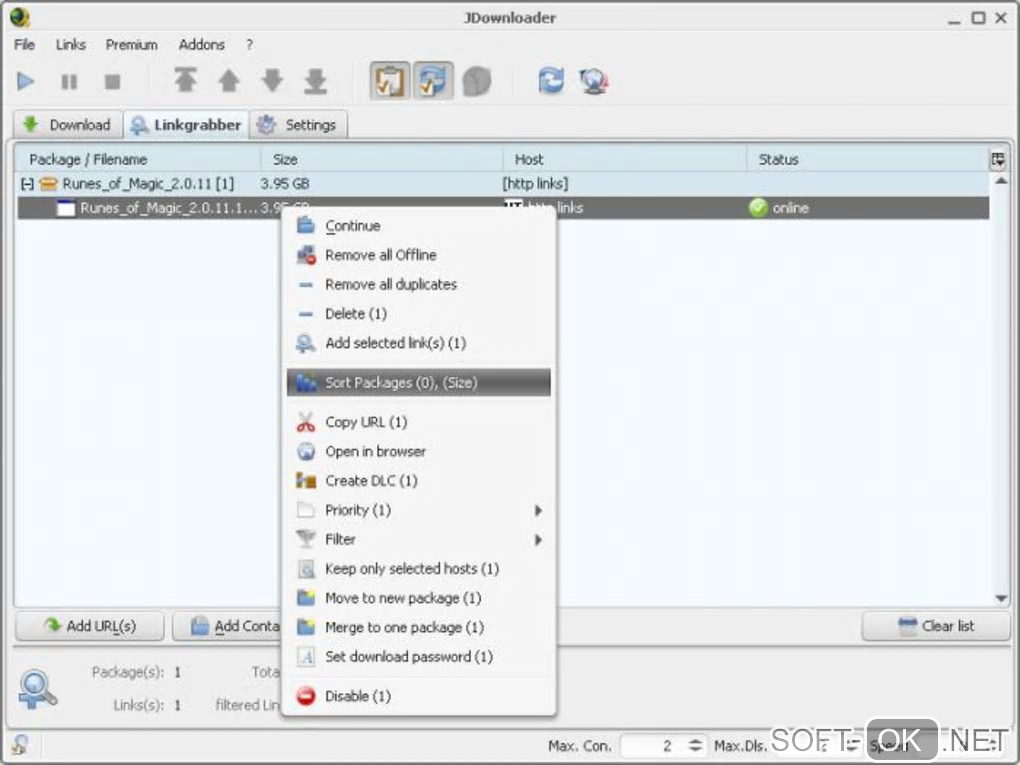This screenshot has height=765, width=1020.
Task: Maximize the JDownloader window
Action: [978, 18]
